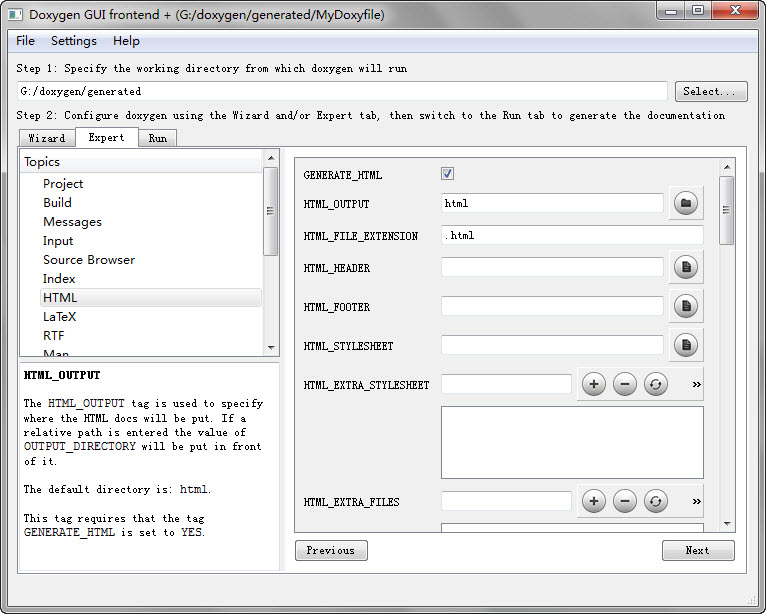Click the HTML_OUTPUT text field
The image size is (766, 614).
point(553,203)
